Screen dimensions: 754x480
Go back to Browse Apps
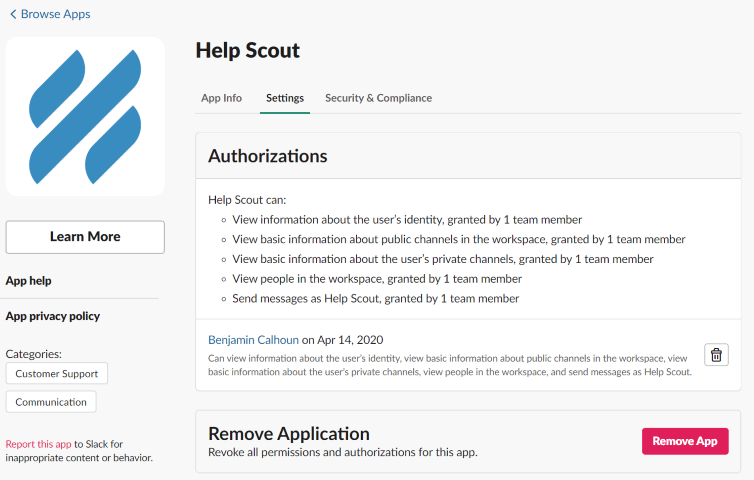click(55, 15)
